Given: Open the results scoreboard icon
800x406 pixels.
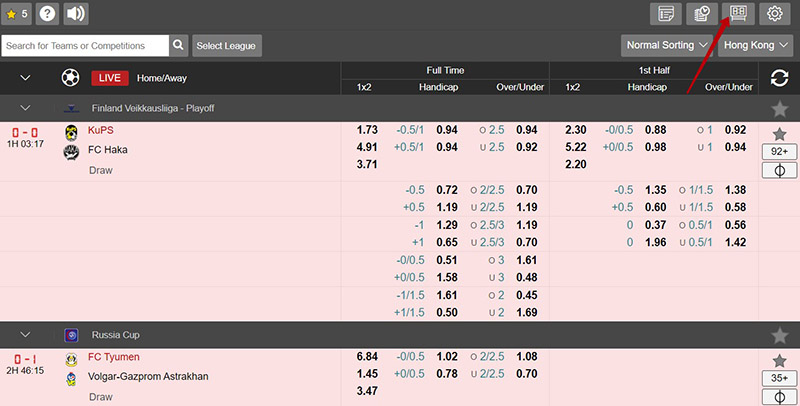Looking at the screenshot, I should coord(738,14).
